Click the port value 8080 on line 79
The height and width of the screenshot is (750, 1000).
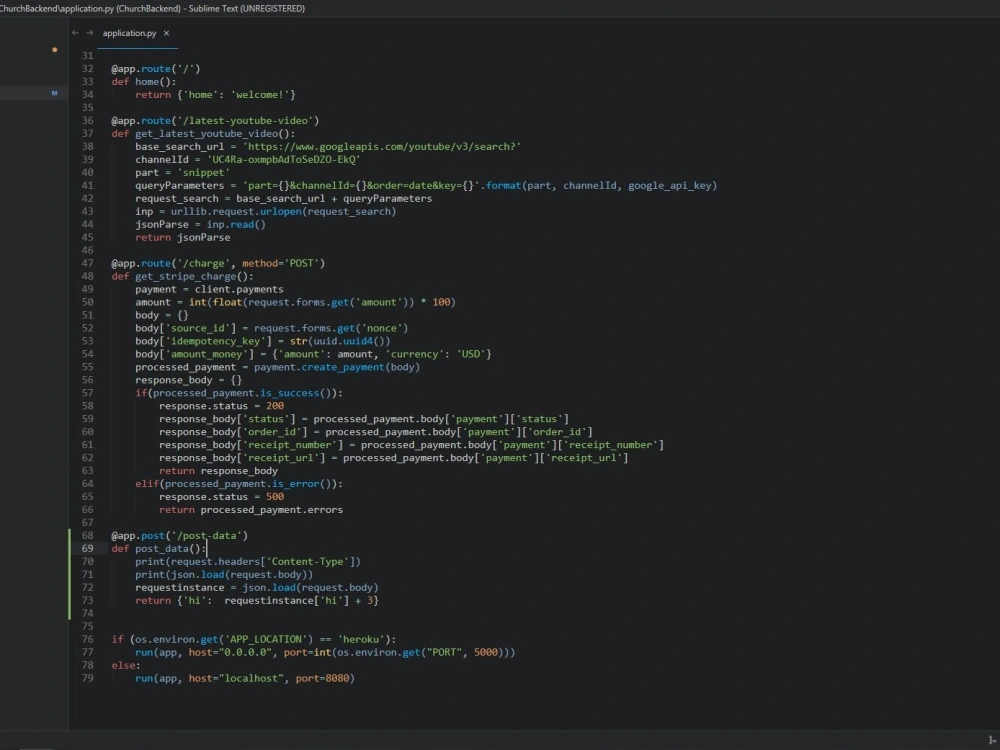[337, 678]
